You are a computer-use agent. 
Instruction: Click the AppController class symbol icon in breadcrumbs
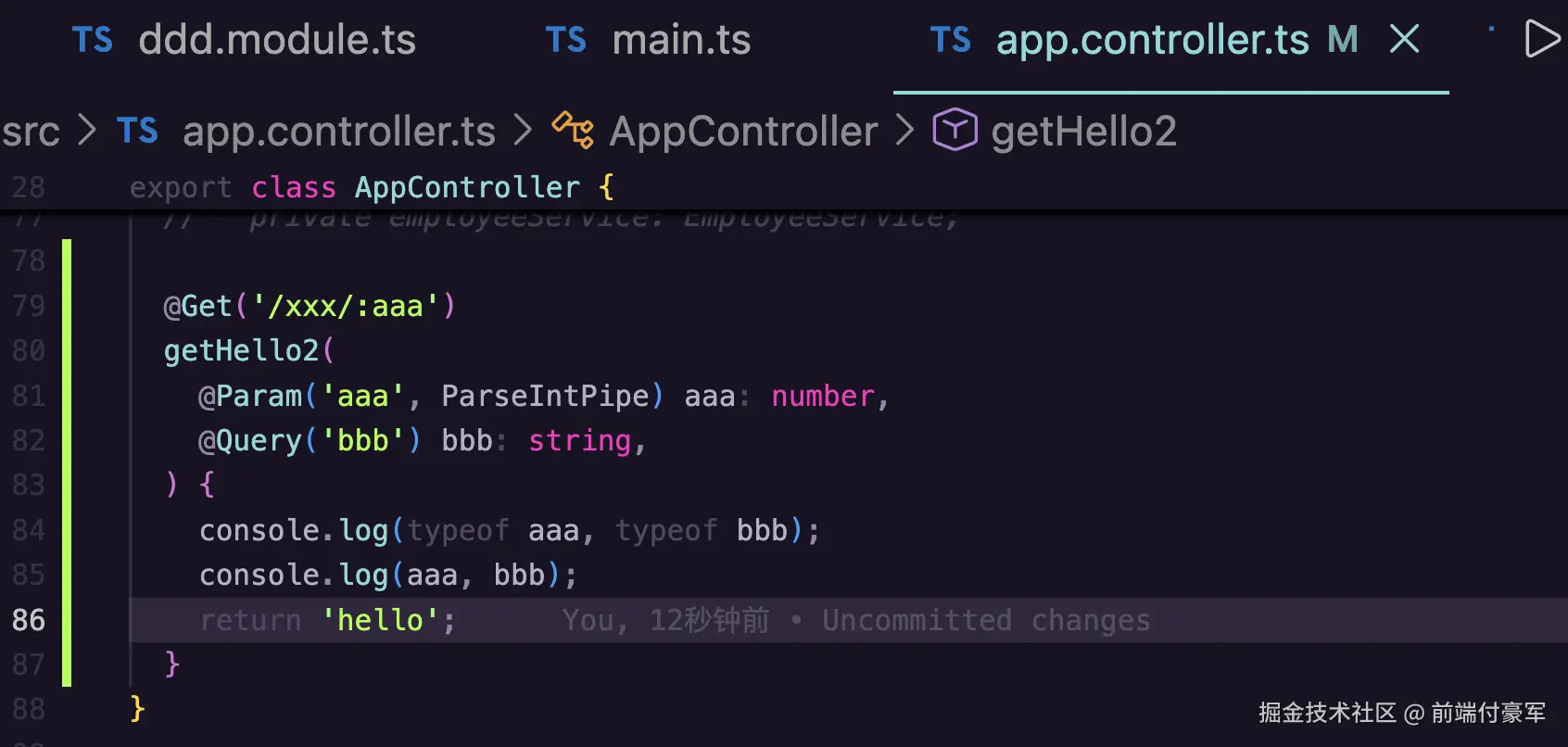click(x=573, y=131)
